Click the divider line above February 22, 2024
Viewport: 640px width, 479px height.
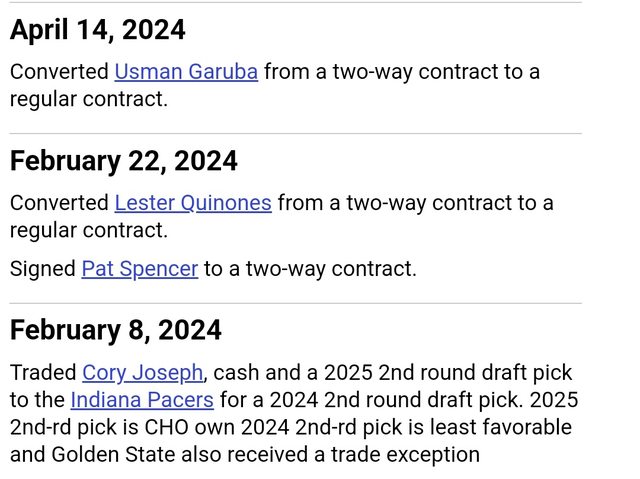[x=295, y=134]
